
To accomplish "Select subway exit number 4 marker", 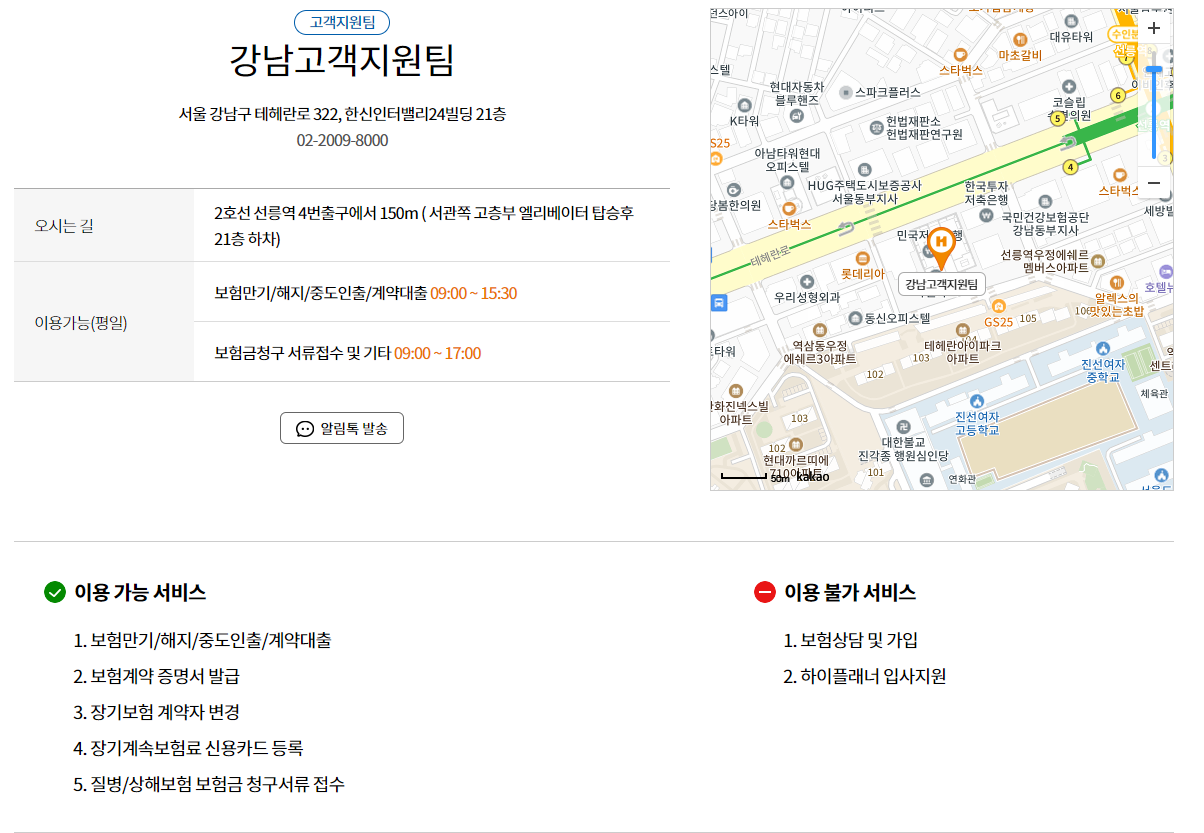I will [1070, 167].
